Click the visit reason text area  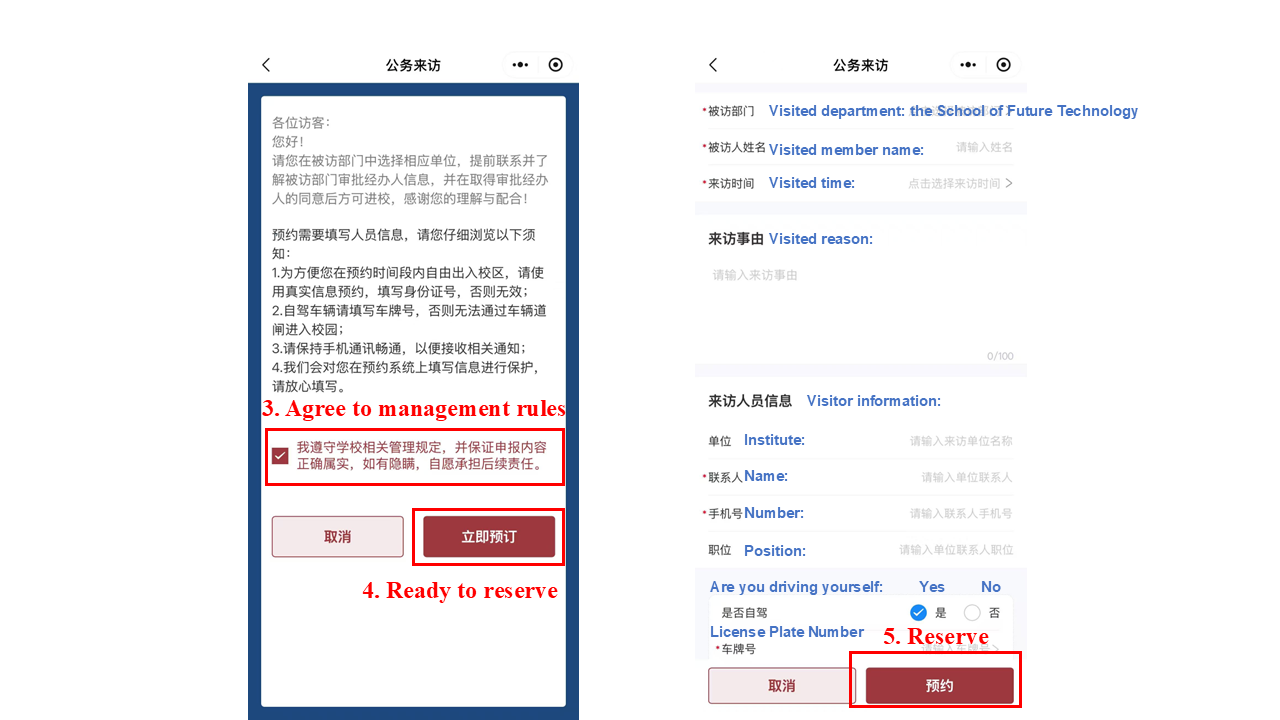[860, 300]
